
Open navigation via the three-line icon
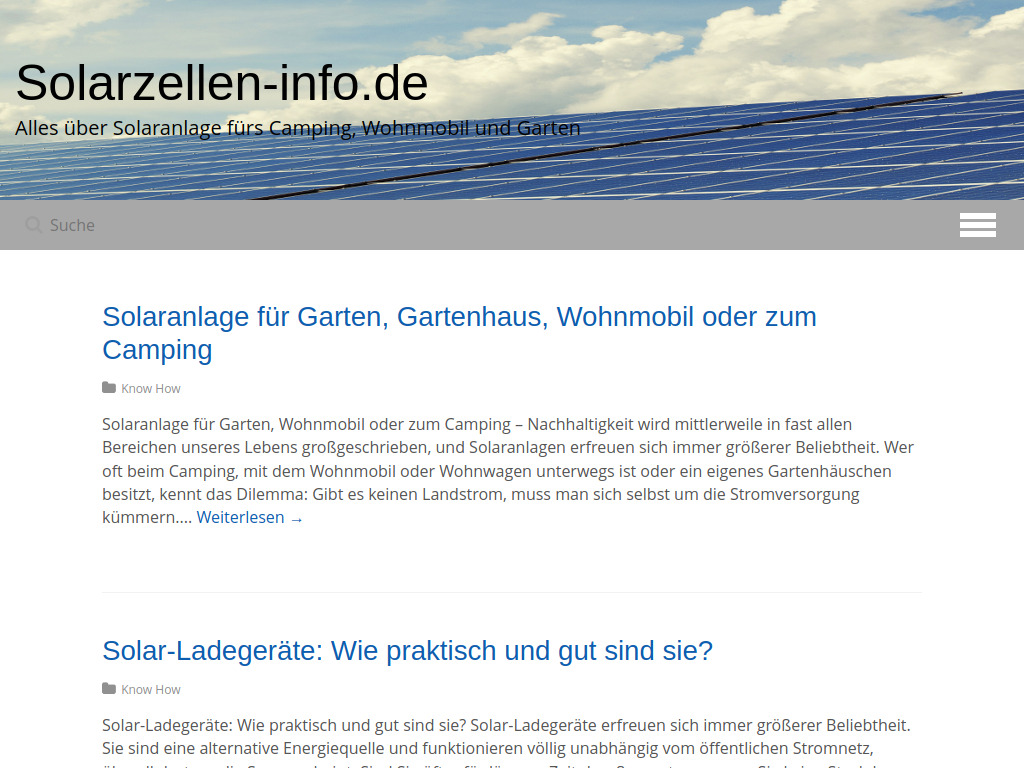[977, 224]
